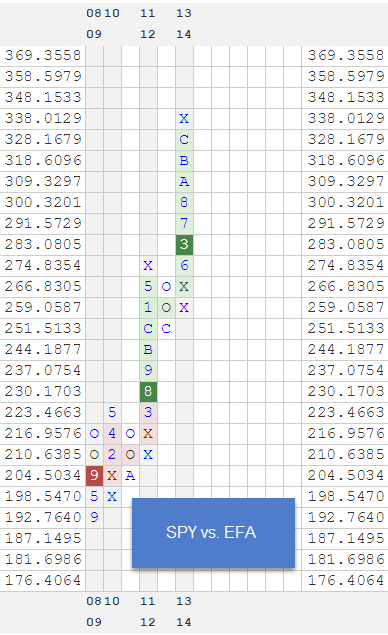The height and width of the screenshot is (635, 388).
Task: Click the O cell in the 259.0587 row
Action: [166, 308]
